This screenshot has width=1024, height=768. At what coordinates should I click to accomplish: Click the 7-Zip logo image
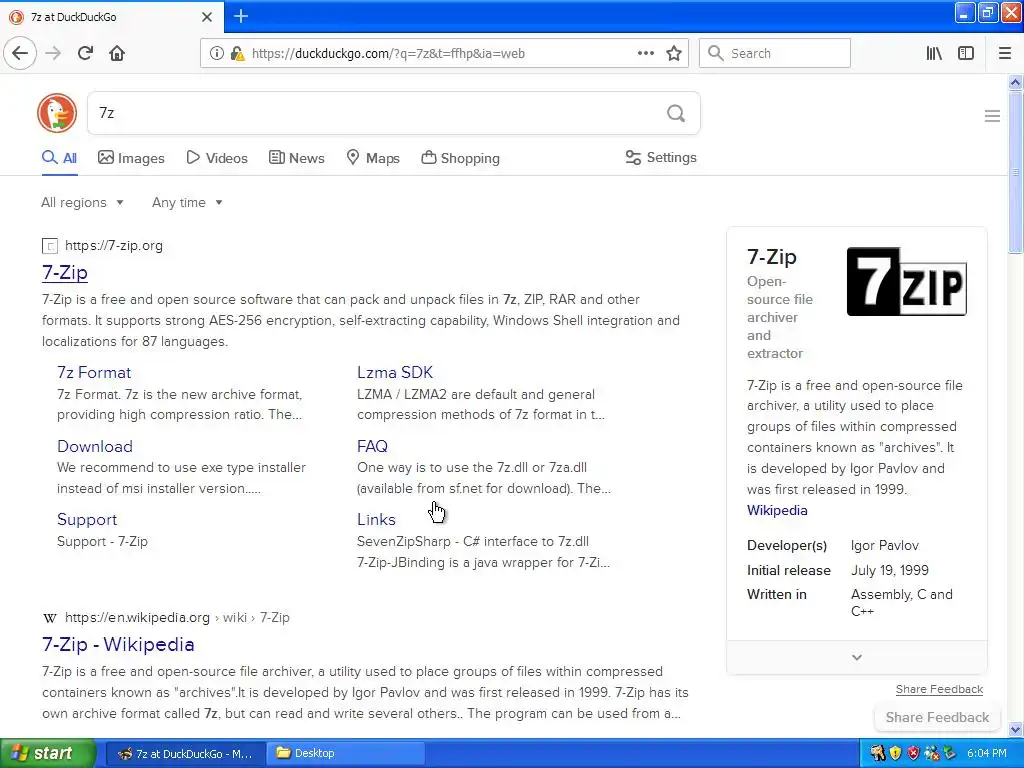[x=906, y=281]
